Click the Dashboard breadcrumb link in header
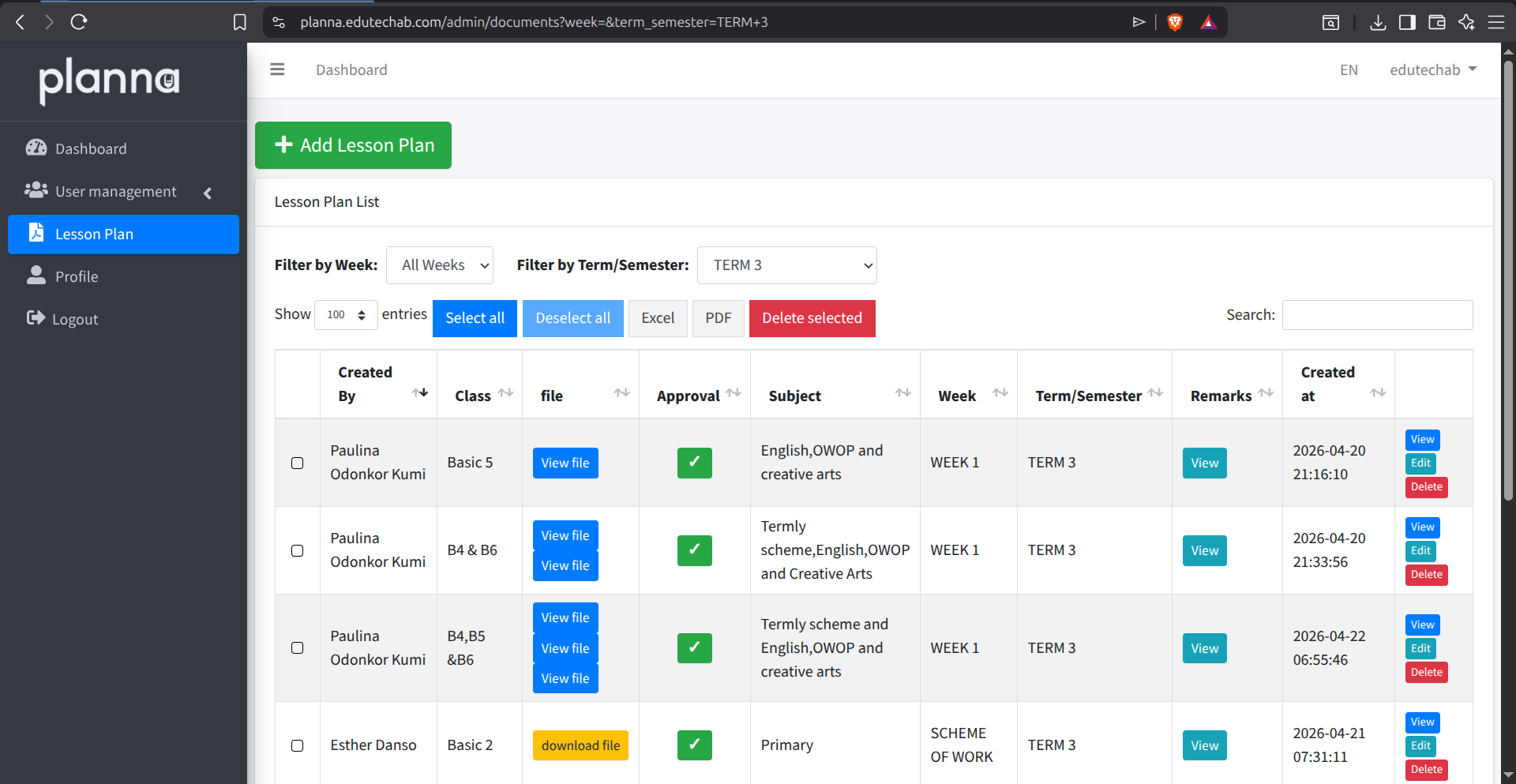1516x784 pixels. click(351, 69)
